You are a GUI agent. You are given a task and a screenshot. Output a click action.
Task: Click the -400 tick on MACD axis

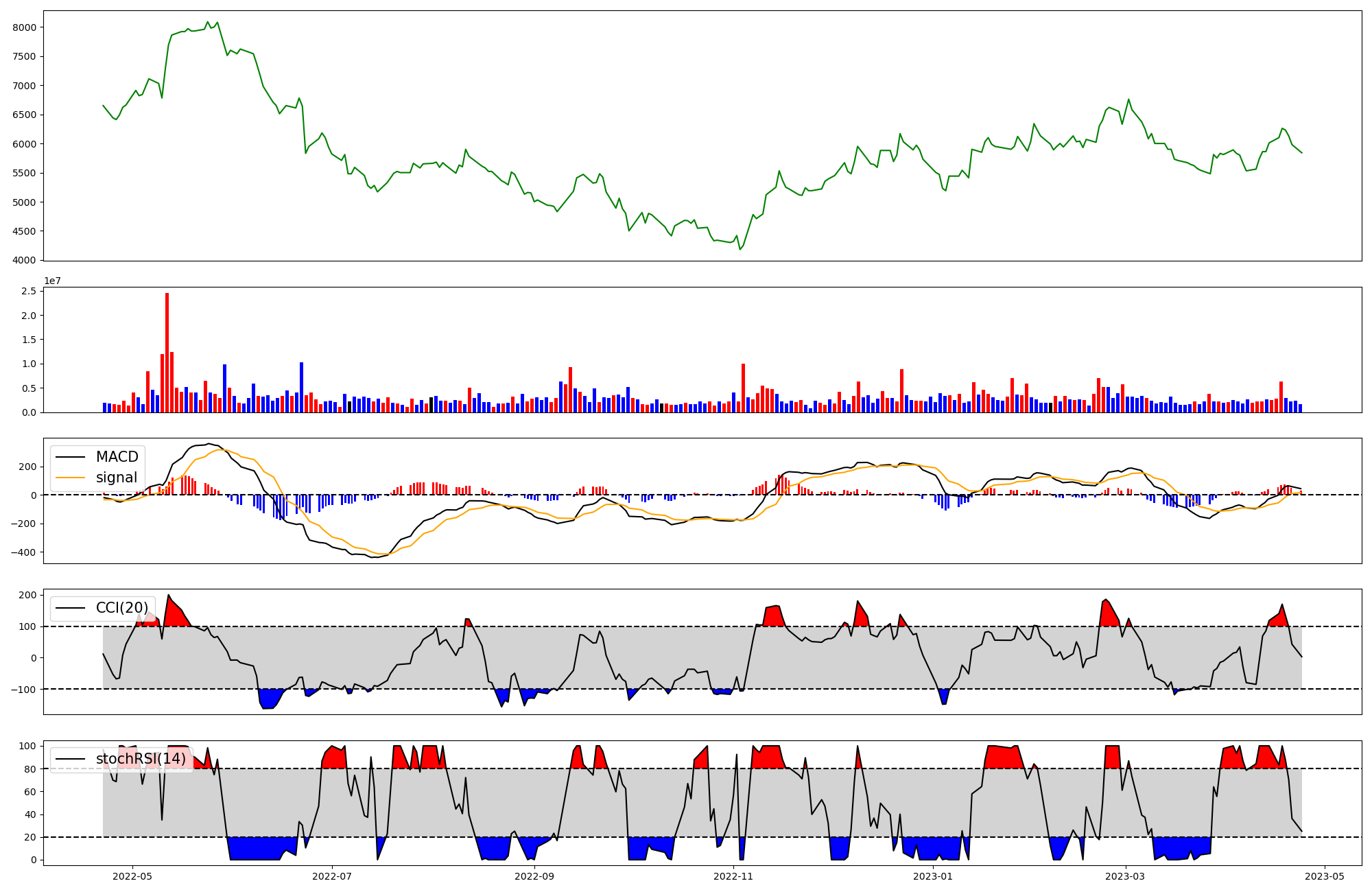pyautogui.click(x=25, y=552)
